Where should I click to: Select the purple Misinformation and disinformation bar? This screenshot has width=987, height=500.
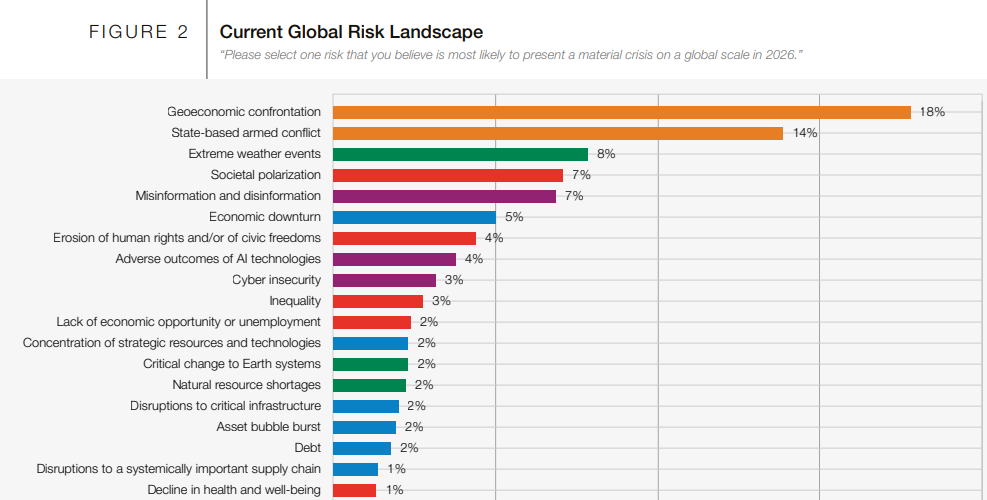point(444,196)
